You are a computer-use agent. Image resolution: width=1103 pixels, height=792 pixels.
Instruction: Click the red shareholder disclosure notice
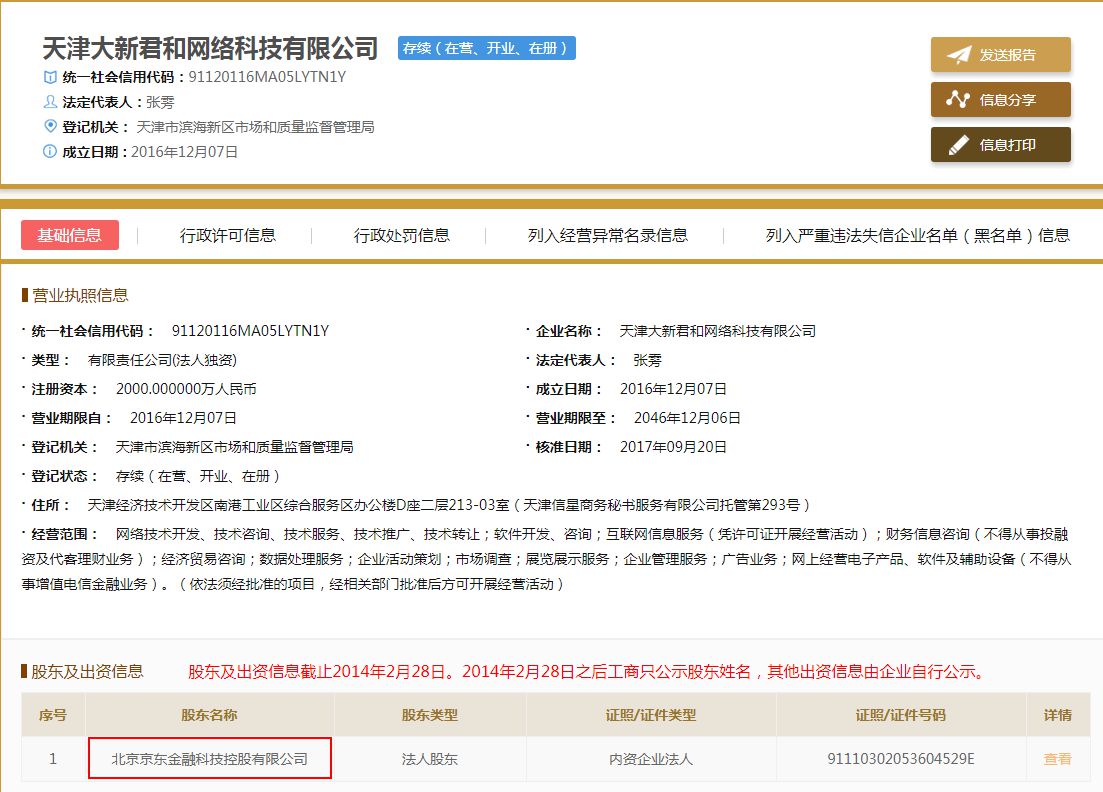click(x=589, y=672)
